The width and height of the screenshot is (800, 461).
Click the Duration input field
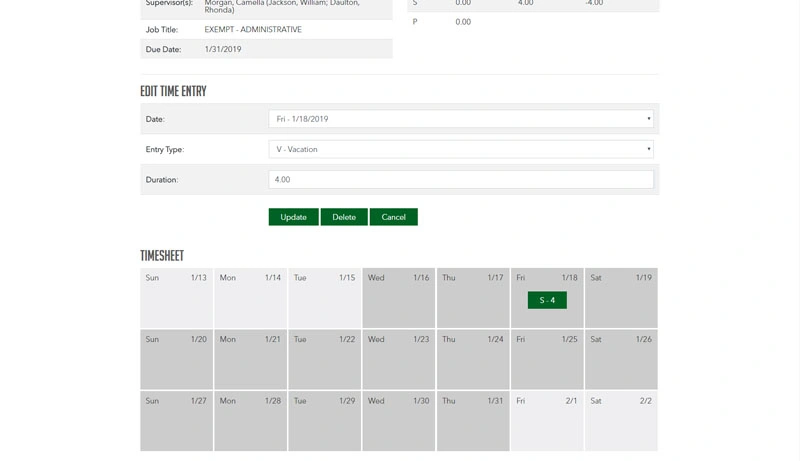(461, 180)
